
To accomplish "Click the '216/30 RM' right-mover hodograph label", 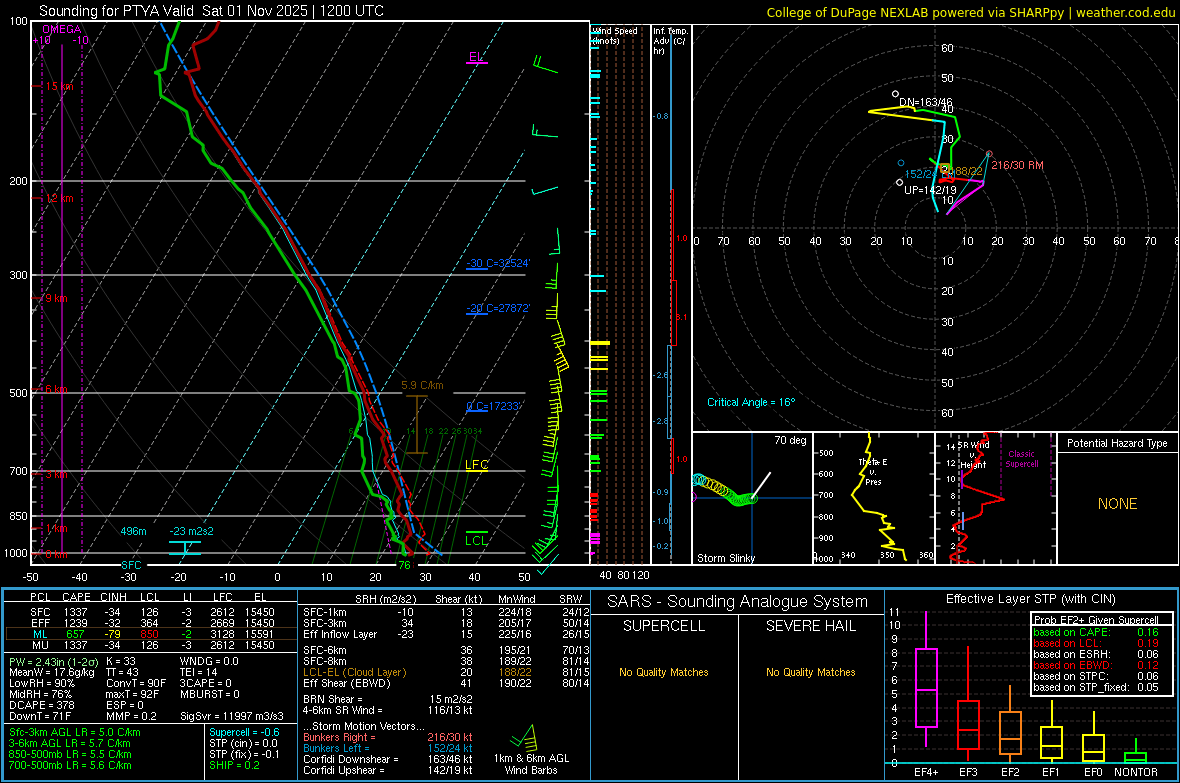I will click(x=1017, y=166).
